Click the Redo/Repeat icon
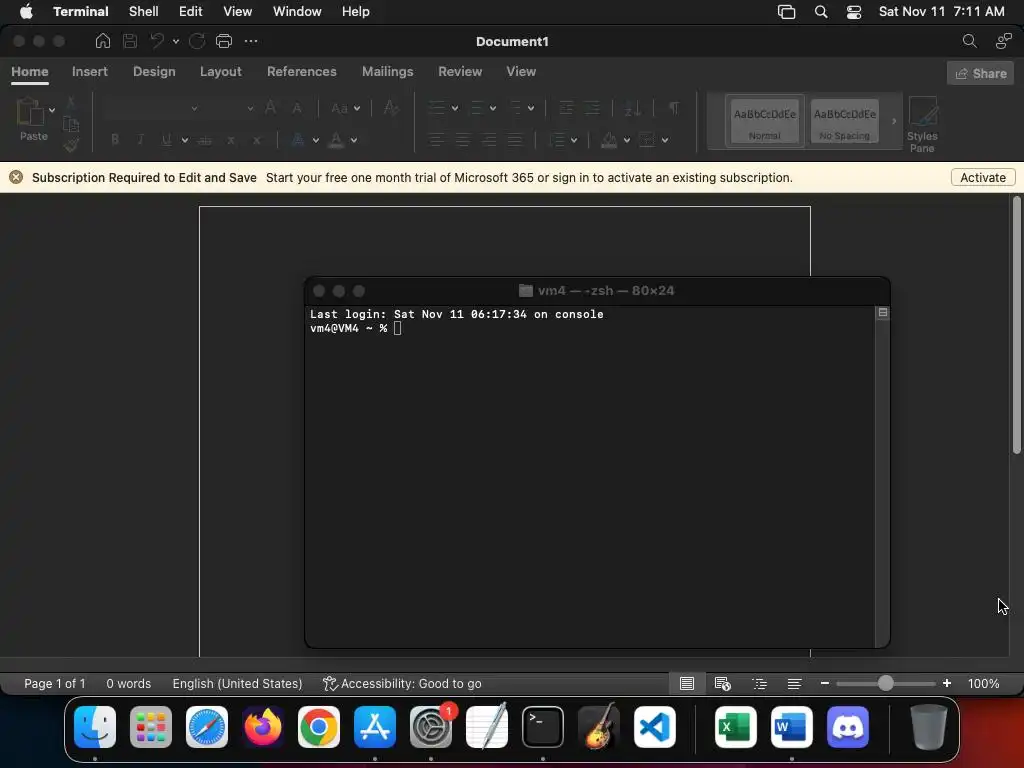 (197, 41)
